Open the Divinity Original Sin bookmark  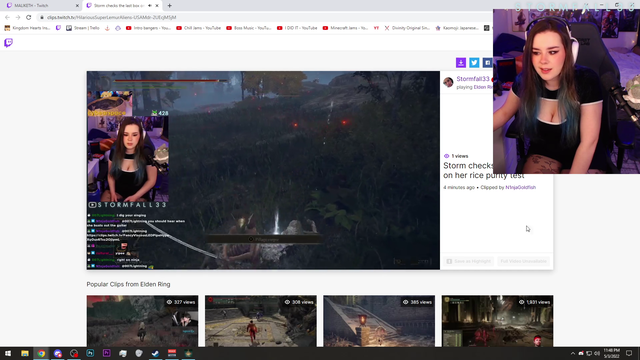click(407, 28)
